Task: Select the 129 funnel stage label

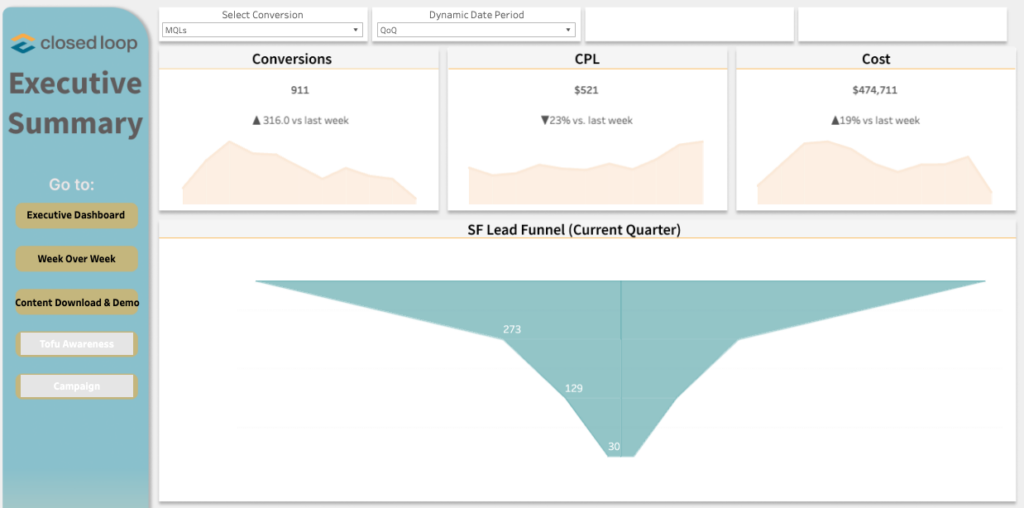Action: (573, 388)
